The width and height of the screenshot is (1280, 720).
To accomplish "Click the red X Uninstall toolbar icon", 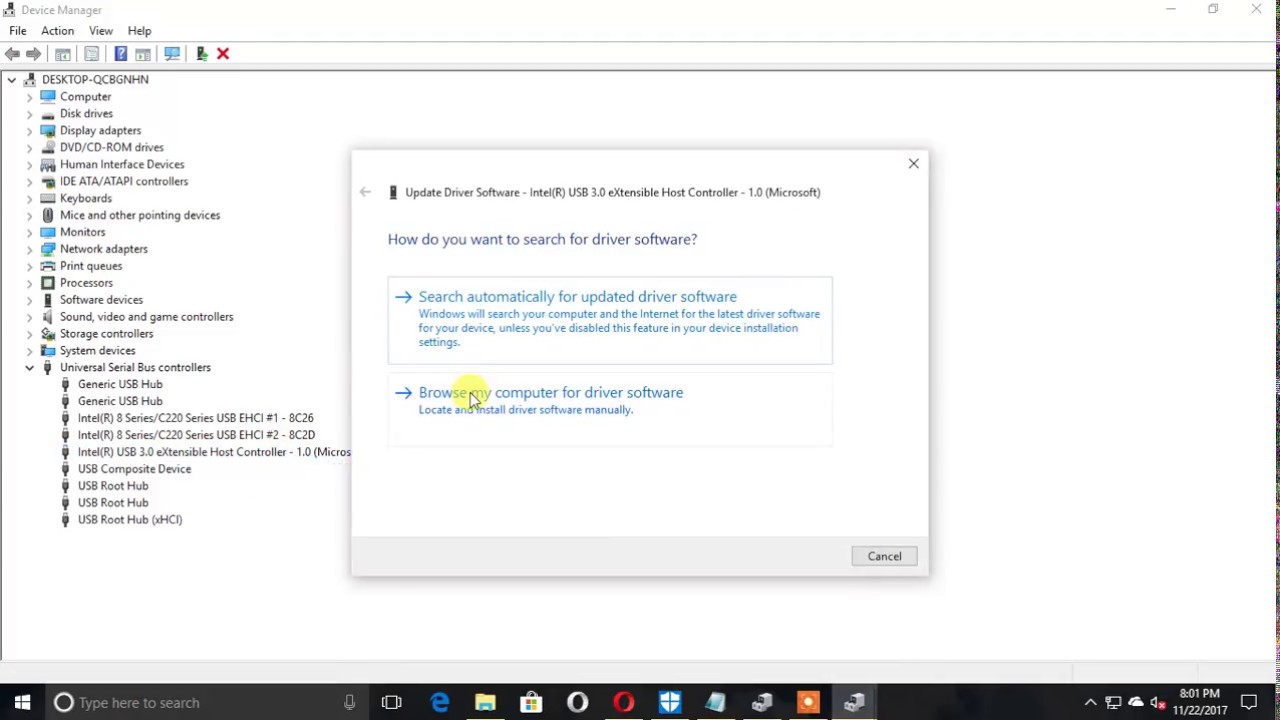I will (223, 54).
